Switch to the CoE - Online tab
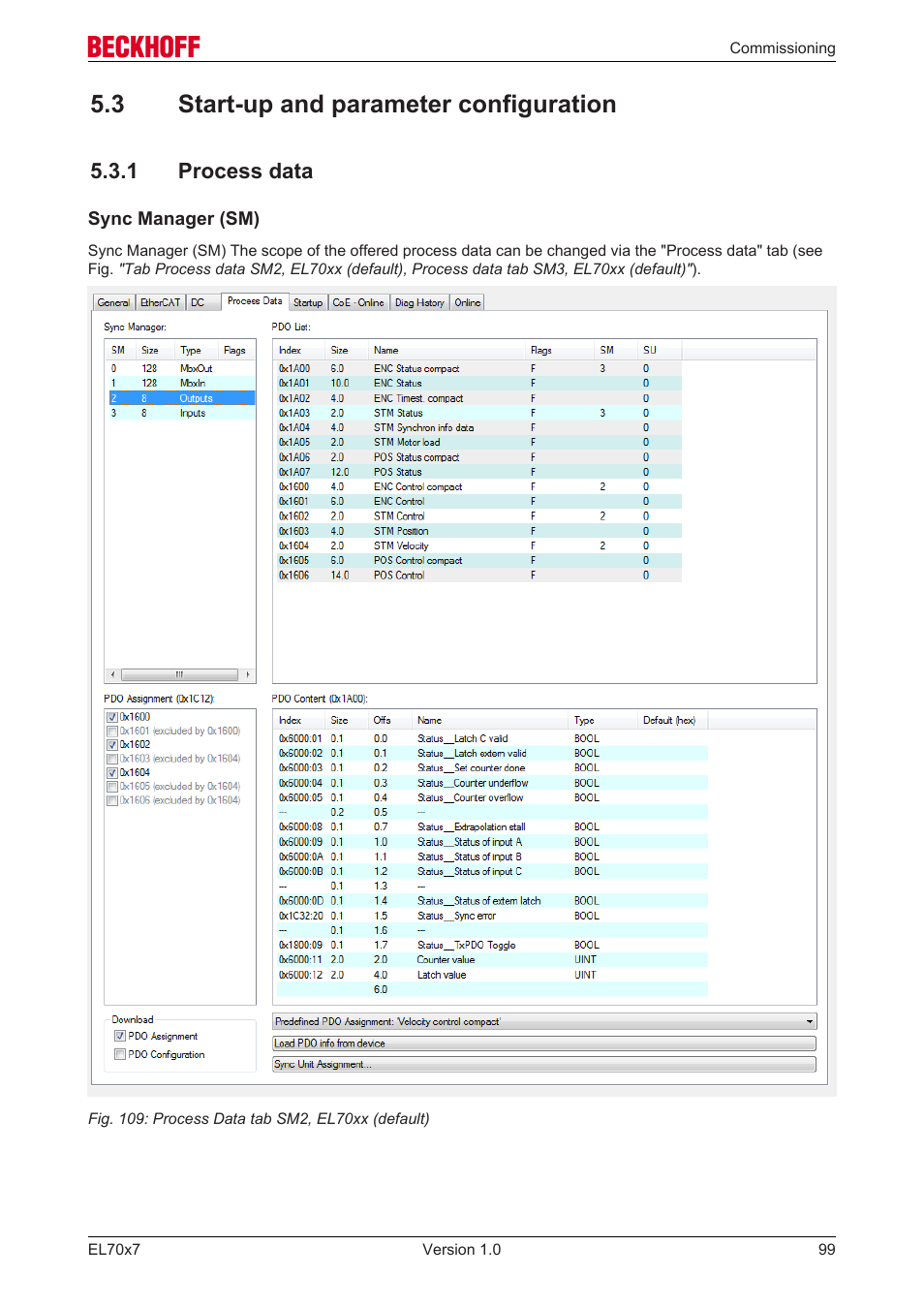The width and height of the screenshot is (924, 1308). (x=358, y=302)
